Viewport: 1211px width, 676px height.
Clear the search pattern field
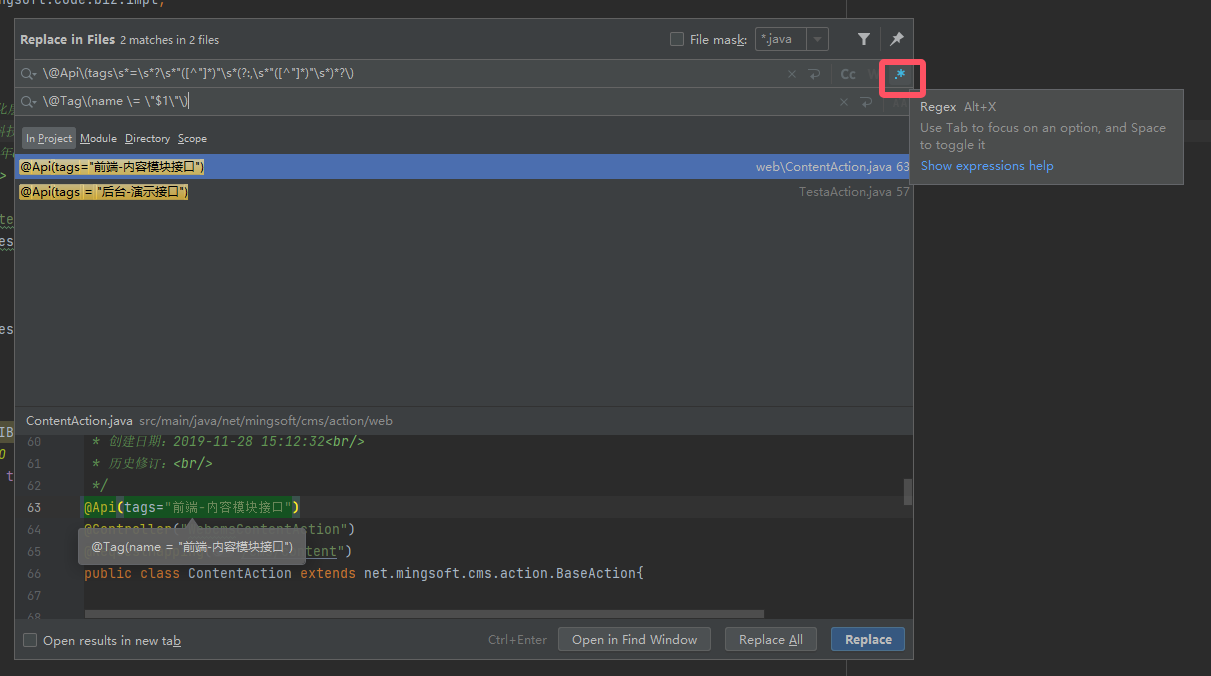(792, 74)
